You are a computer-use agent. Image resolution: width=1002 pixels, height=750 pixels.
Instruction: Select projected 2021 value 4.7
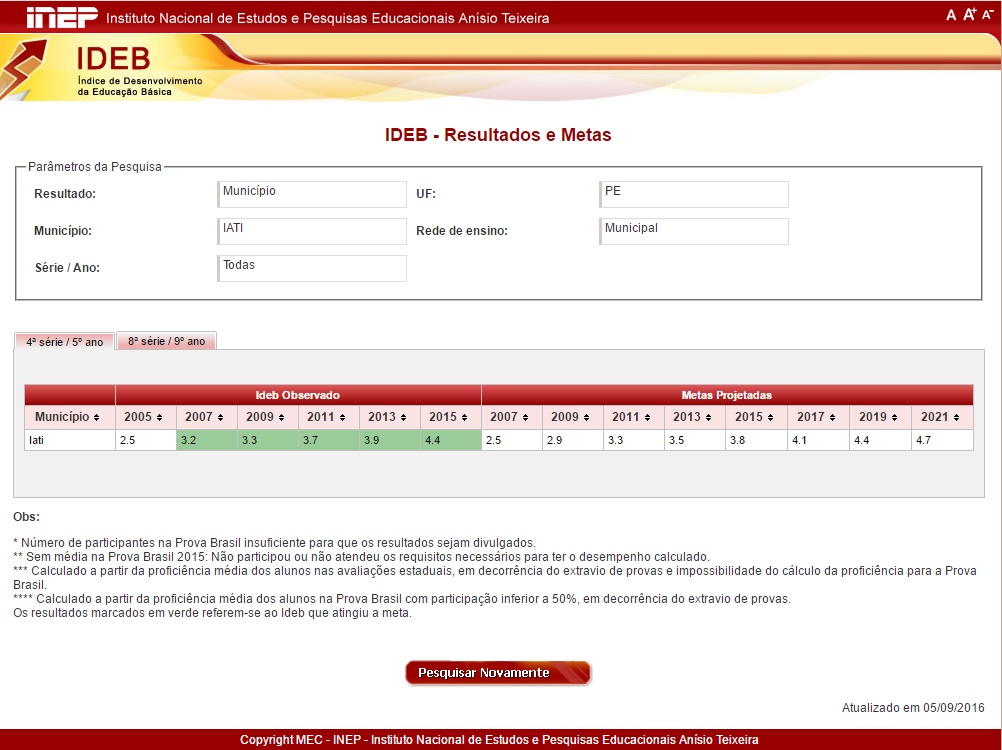943,440
